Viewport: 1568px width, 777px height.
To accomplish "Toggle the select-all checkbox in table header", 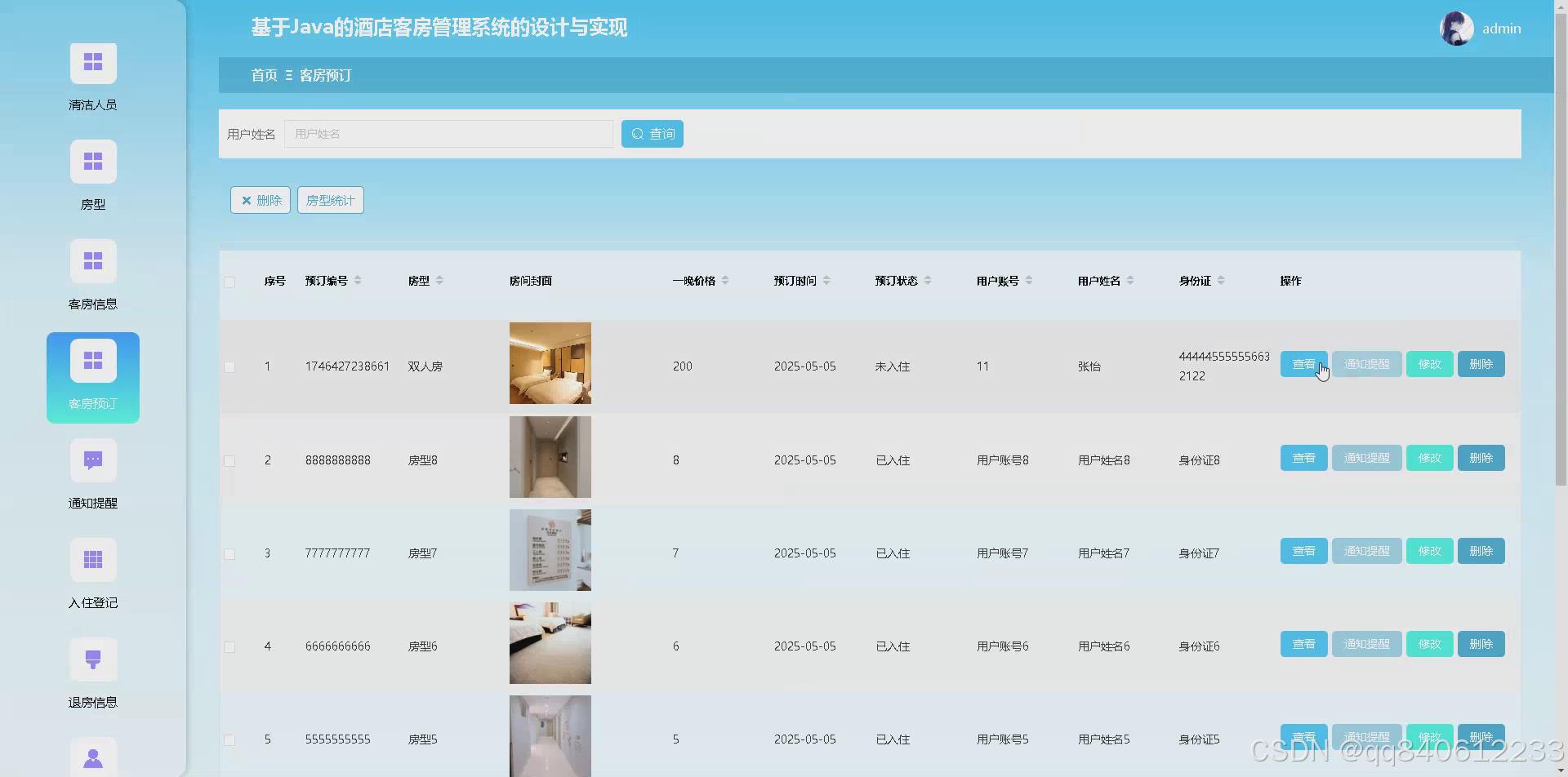I will [x=229, y=281].
